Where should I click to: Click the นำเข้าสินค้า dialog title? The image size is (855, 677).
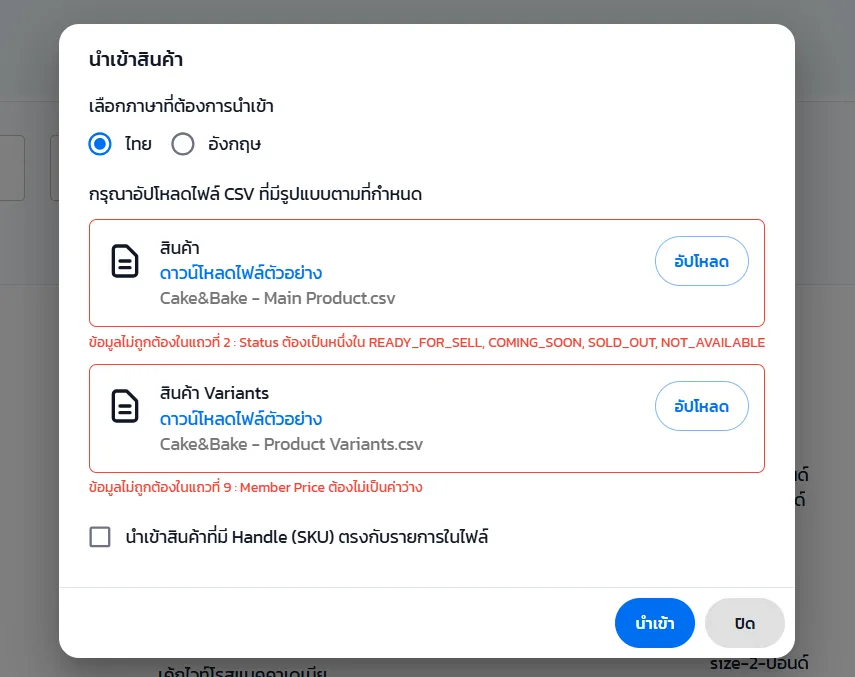pyautogui.click(x=136, y=60)
